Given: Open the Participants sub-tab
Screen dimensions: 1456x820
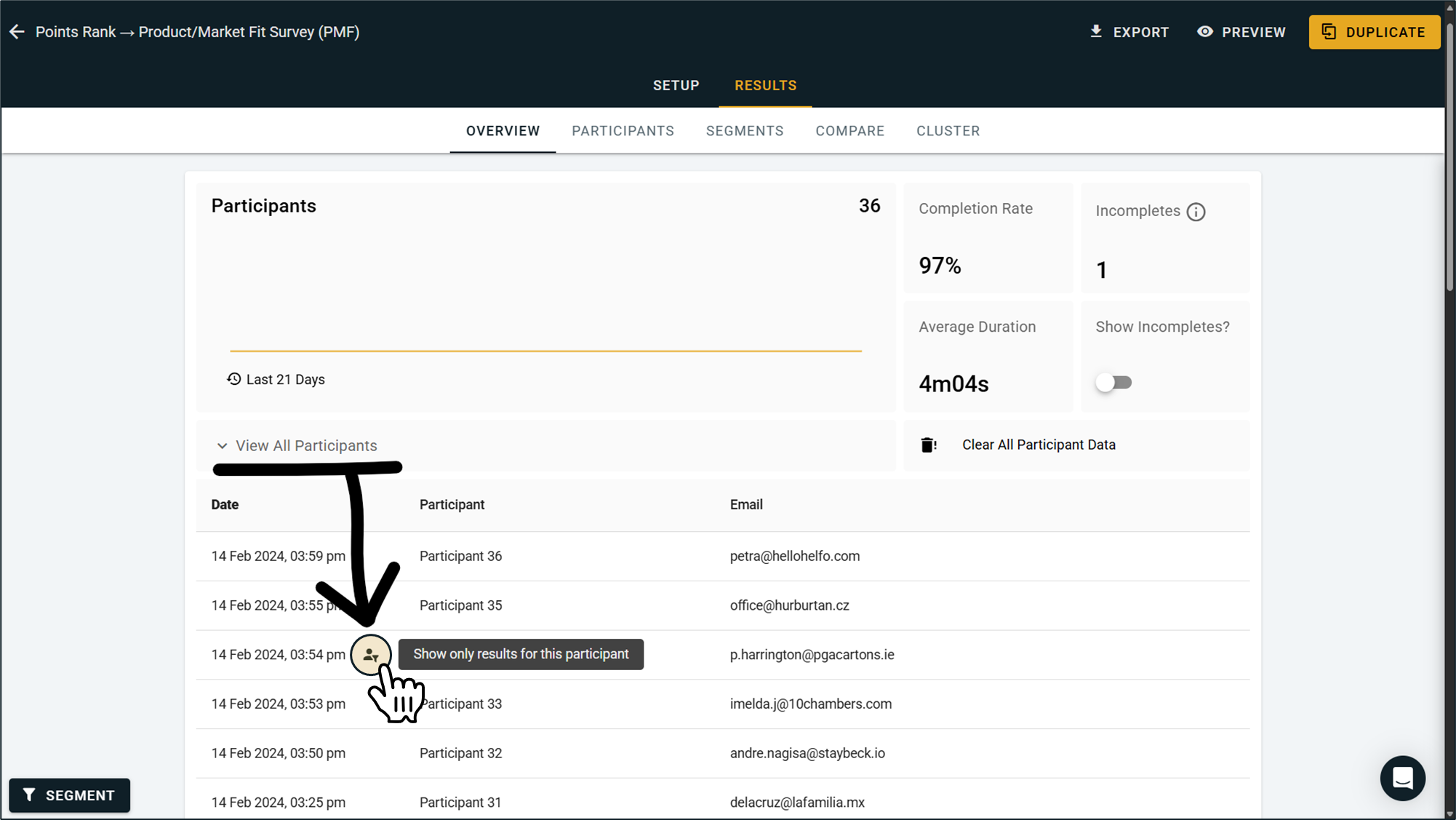Looking at the screenshot, I should click(623, 131).
